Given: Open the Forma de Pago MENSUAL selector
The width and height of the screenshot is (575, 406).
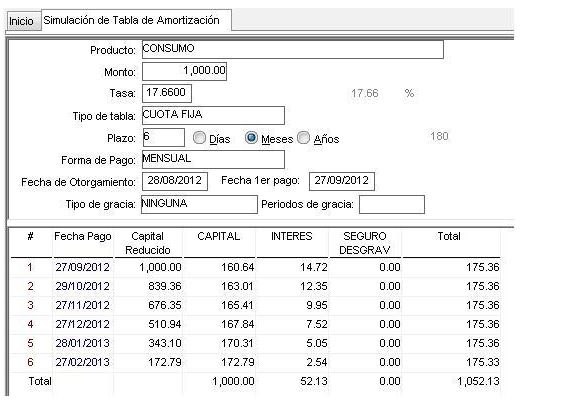Looking at the screenshot, I should (213, 160).
